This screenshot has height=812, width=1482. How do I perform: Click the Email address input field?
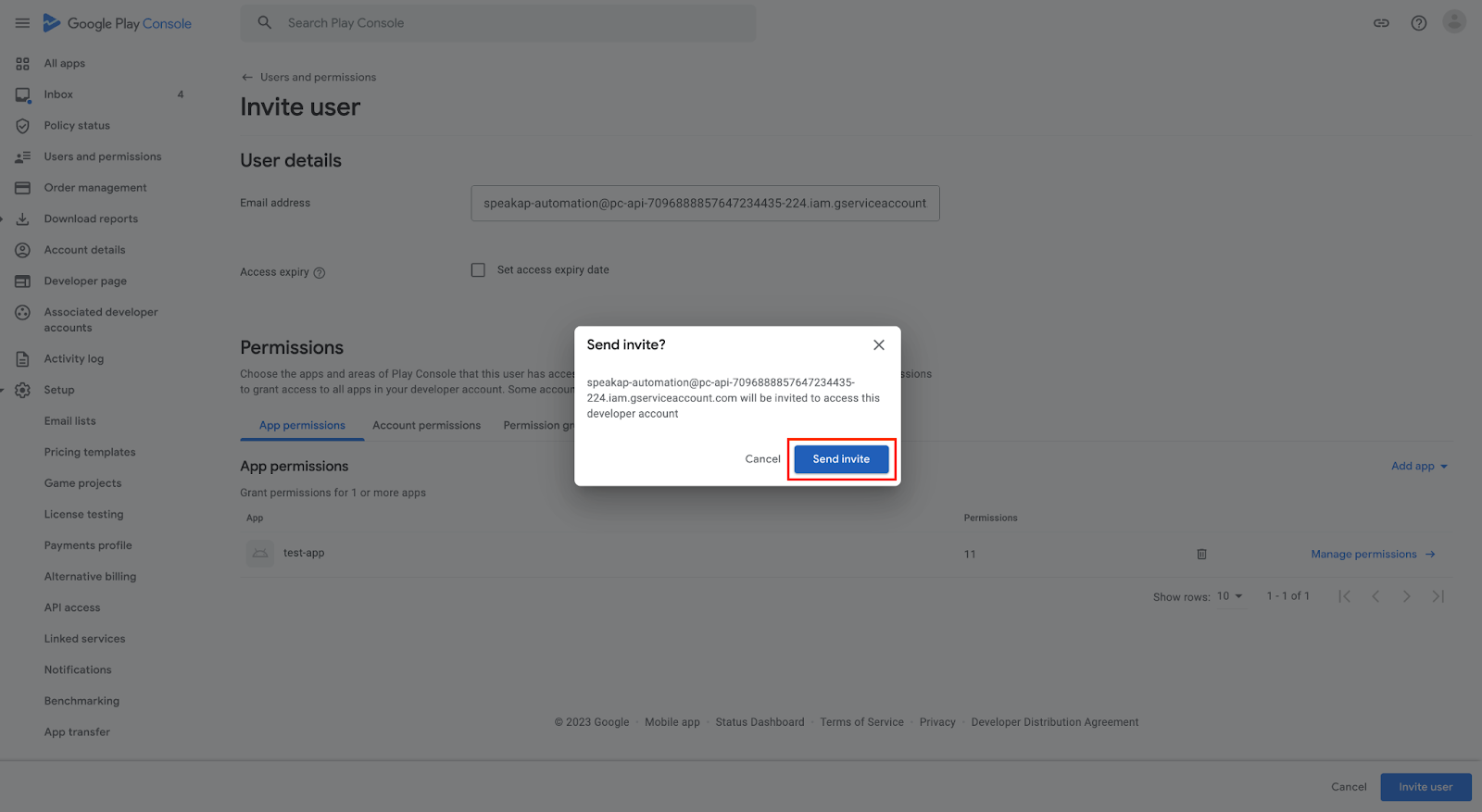(705, 204)
